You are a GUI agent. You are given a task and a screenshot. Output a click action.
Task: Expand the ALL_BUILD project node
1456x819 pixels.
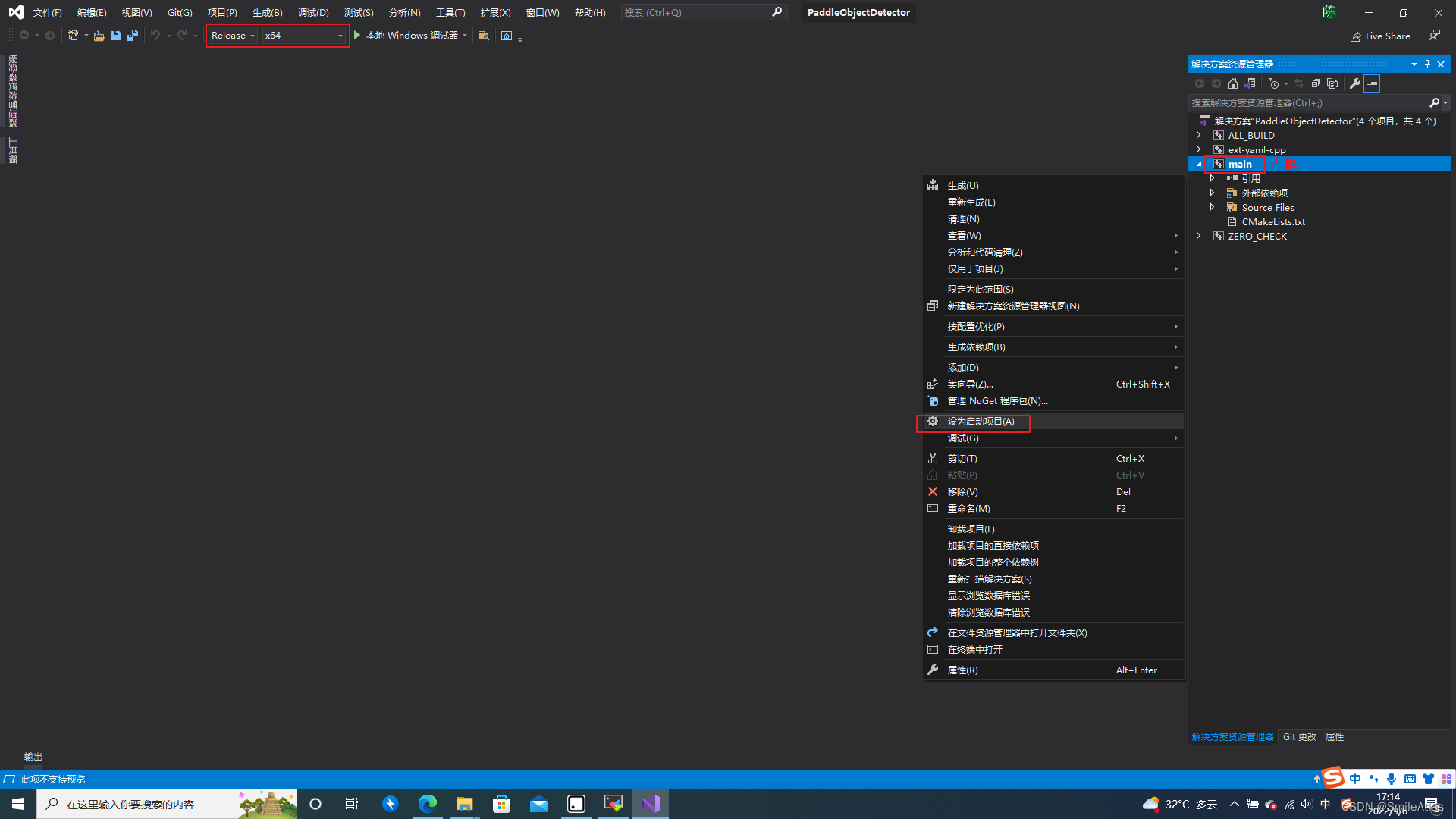[x=1198, y=135]
